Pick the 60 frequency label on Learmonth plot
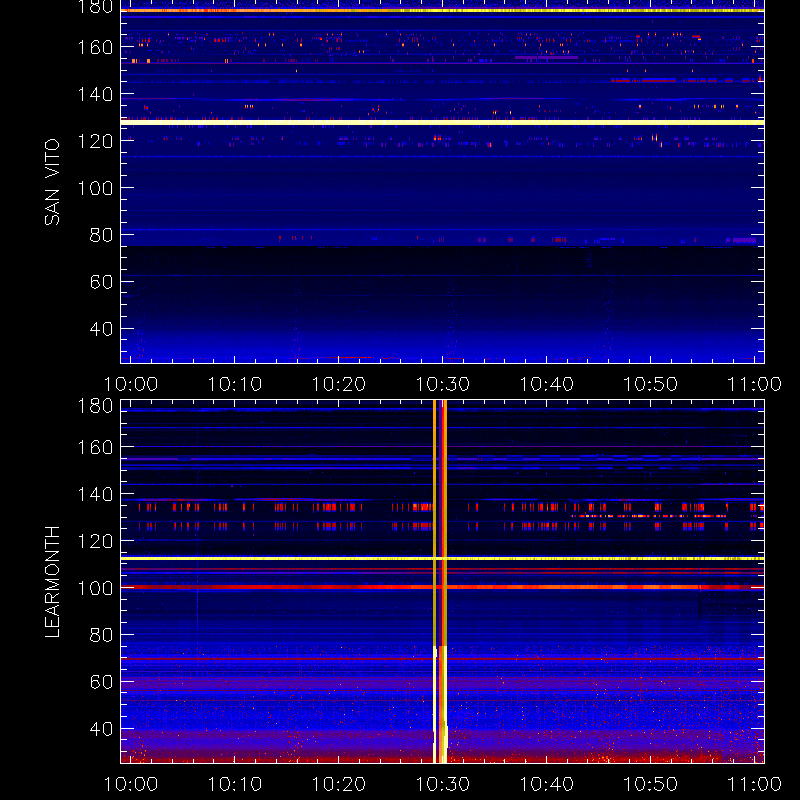 click(101, 682)
